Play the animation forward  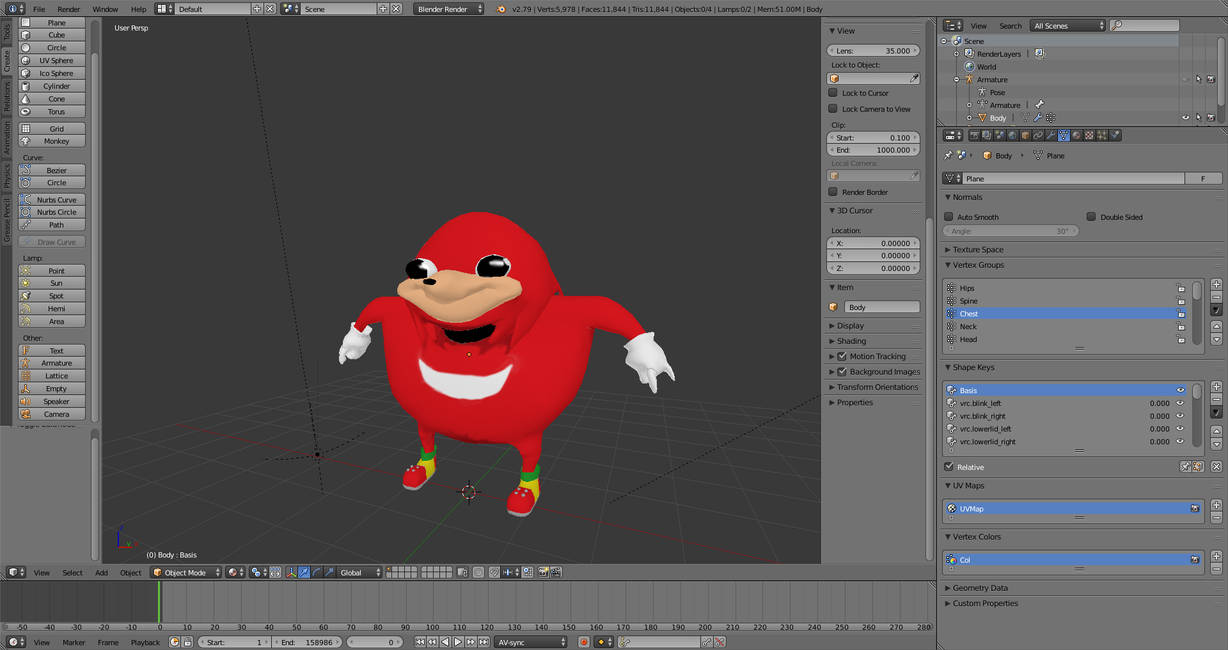[x=459, y=642]
